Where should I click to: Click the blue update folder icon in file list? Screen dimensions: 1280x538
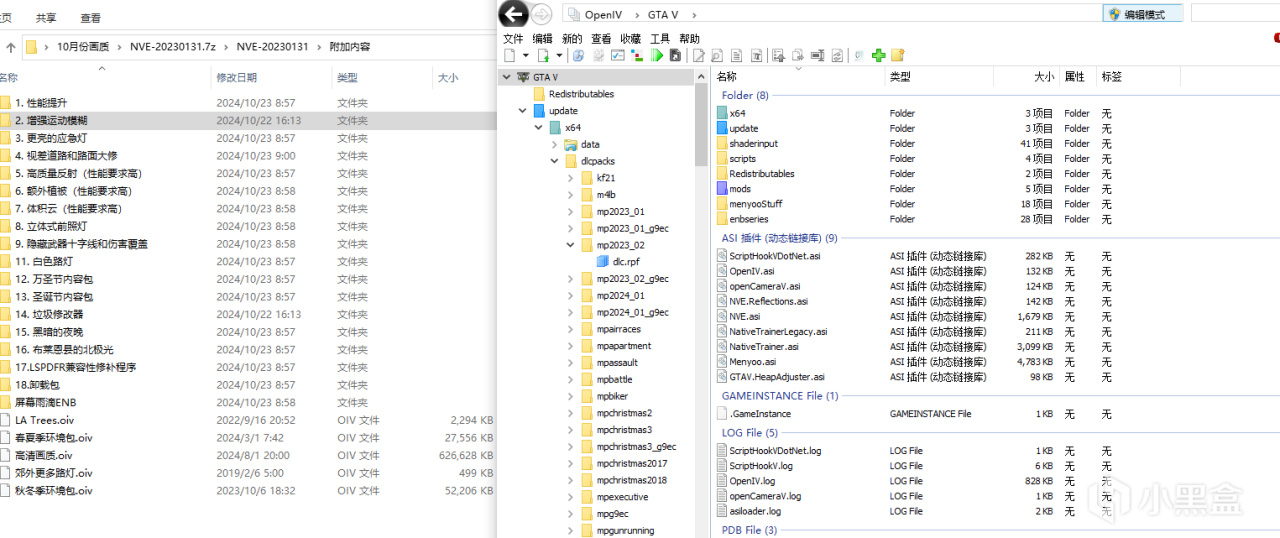coord(722,128)
